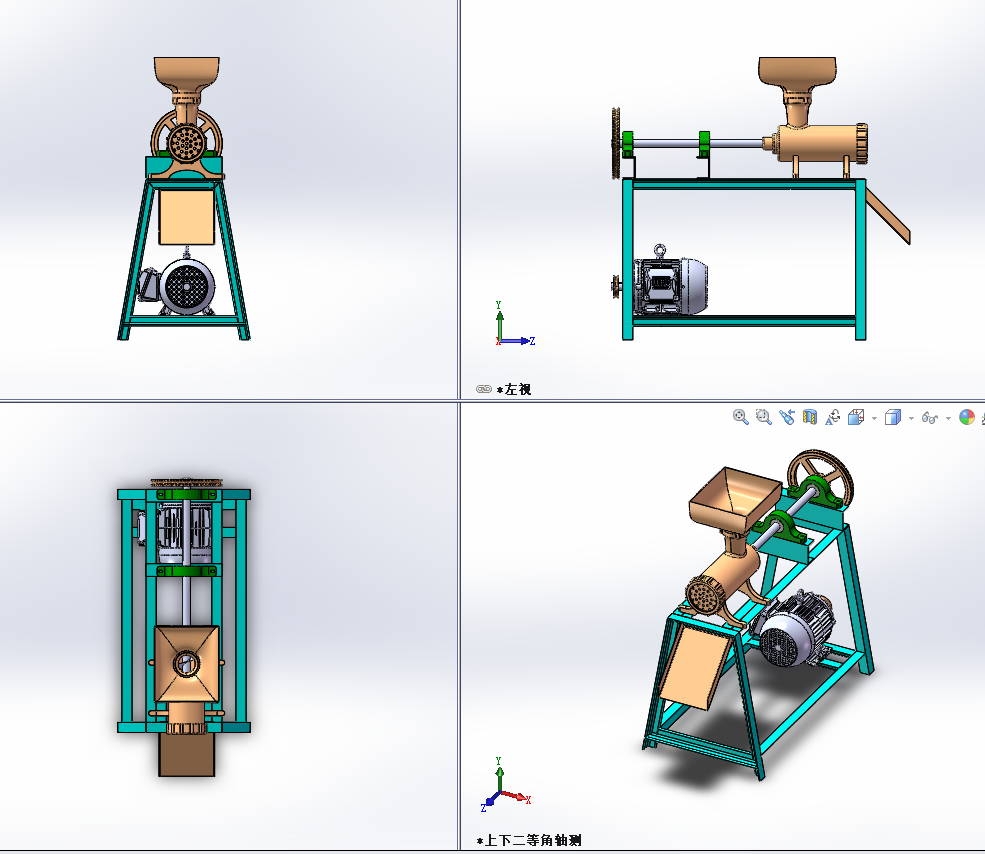This screenshot has height=854, width=985.
Task: Click the *上下二等角轴测 view label
Action: click(x=529, y=840)
